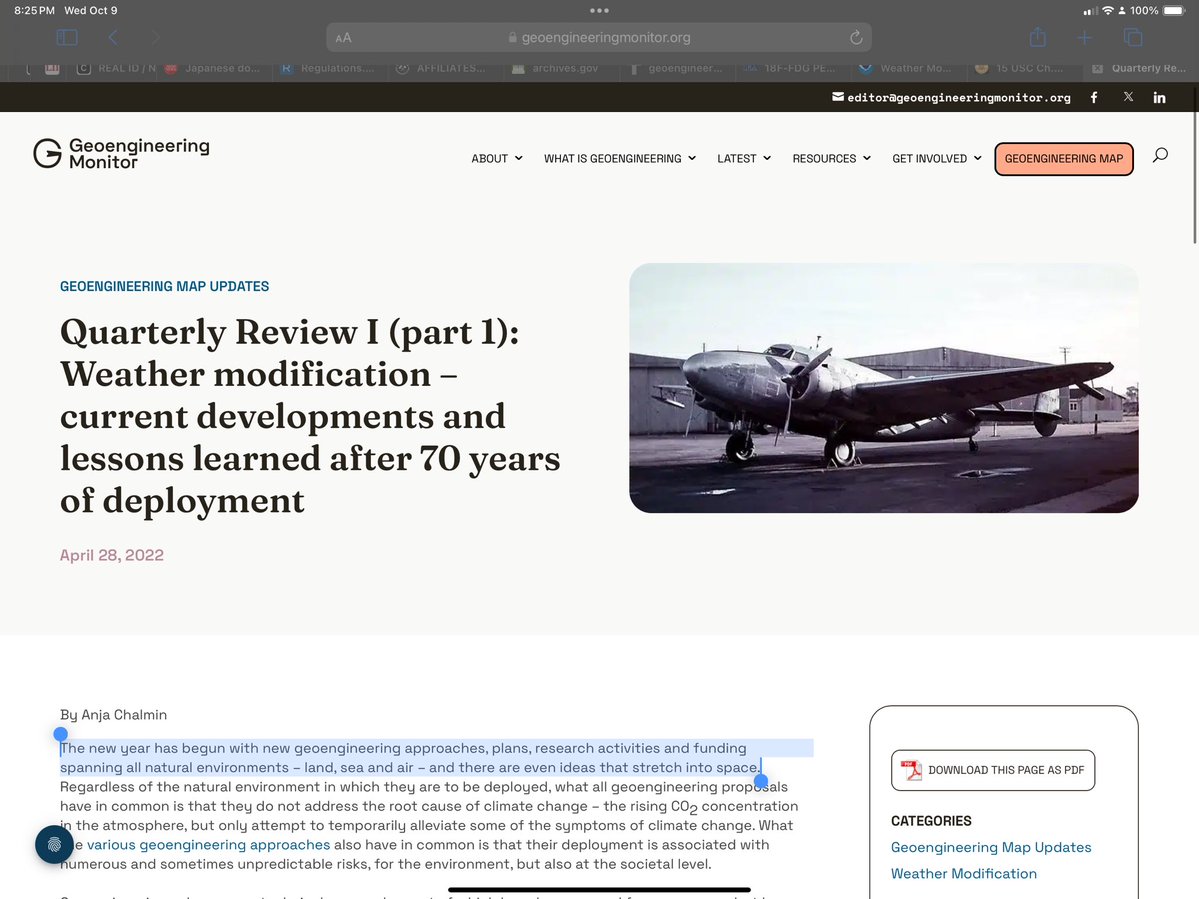Open the Safari share sheet

[x=1037, y=38]
